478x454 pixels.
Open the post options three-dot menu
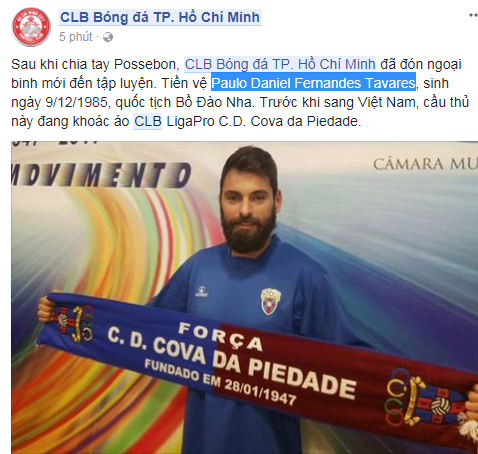473,15
